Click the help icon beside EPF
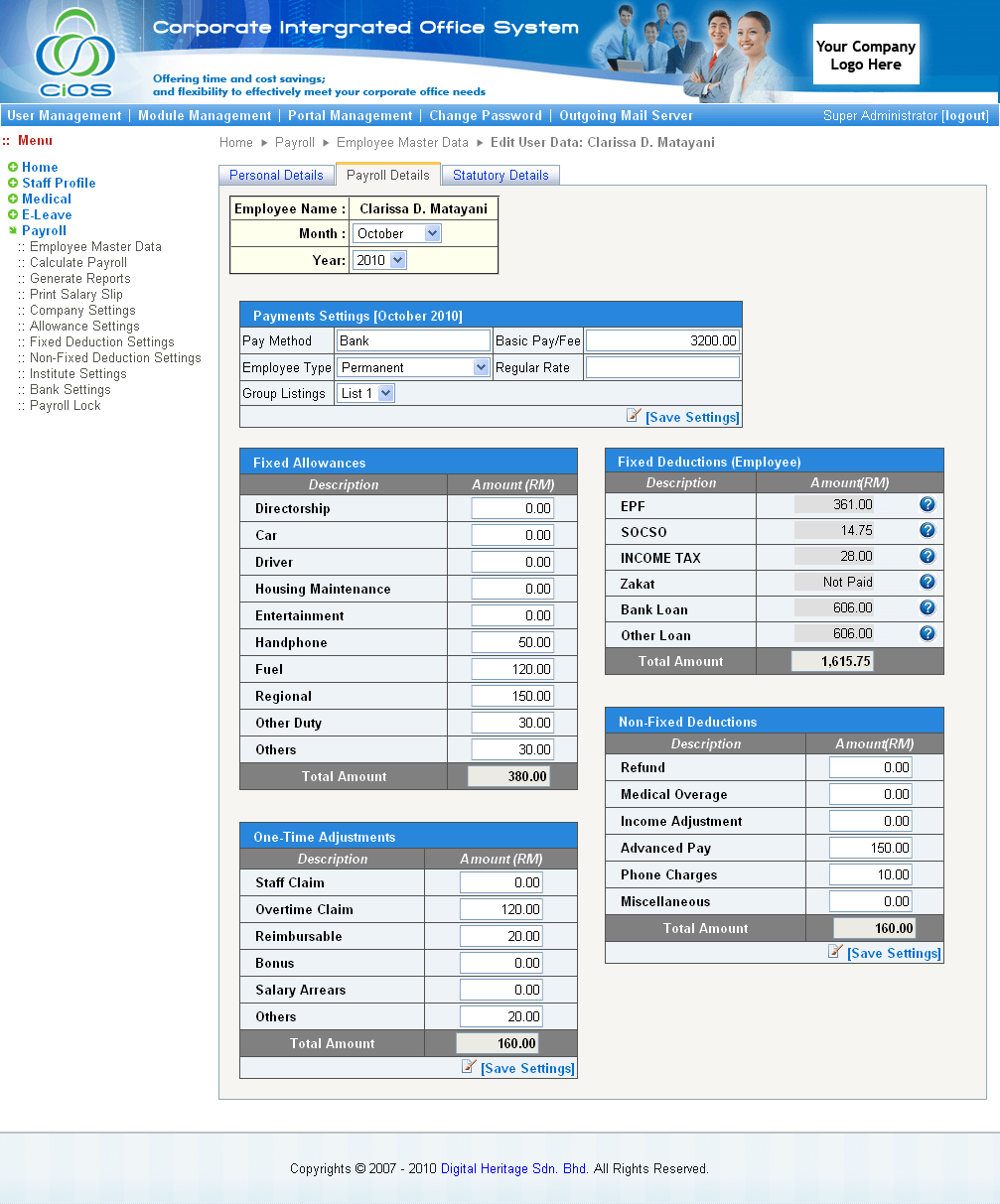This screenshot has width=1000, height=1204. pyautogui.click(x=928, y=505)
